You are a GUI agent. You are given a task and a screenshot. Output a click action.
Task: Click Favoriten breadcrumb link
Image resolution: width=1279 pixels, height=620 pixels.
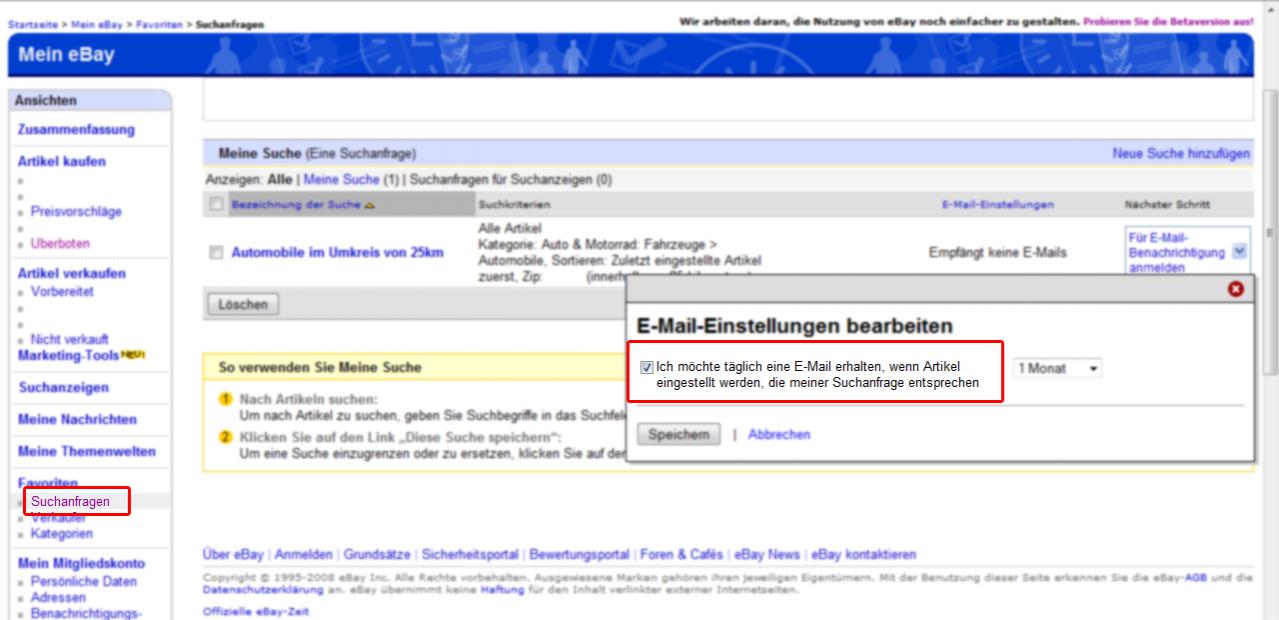(x=159, y=24)
